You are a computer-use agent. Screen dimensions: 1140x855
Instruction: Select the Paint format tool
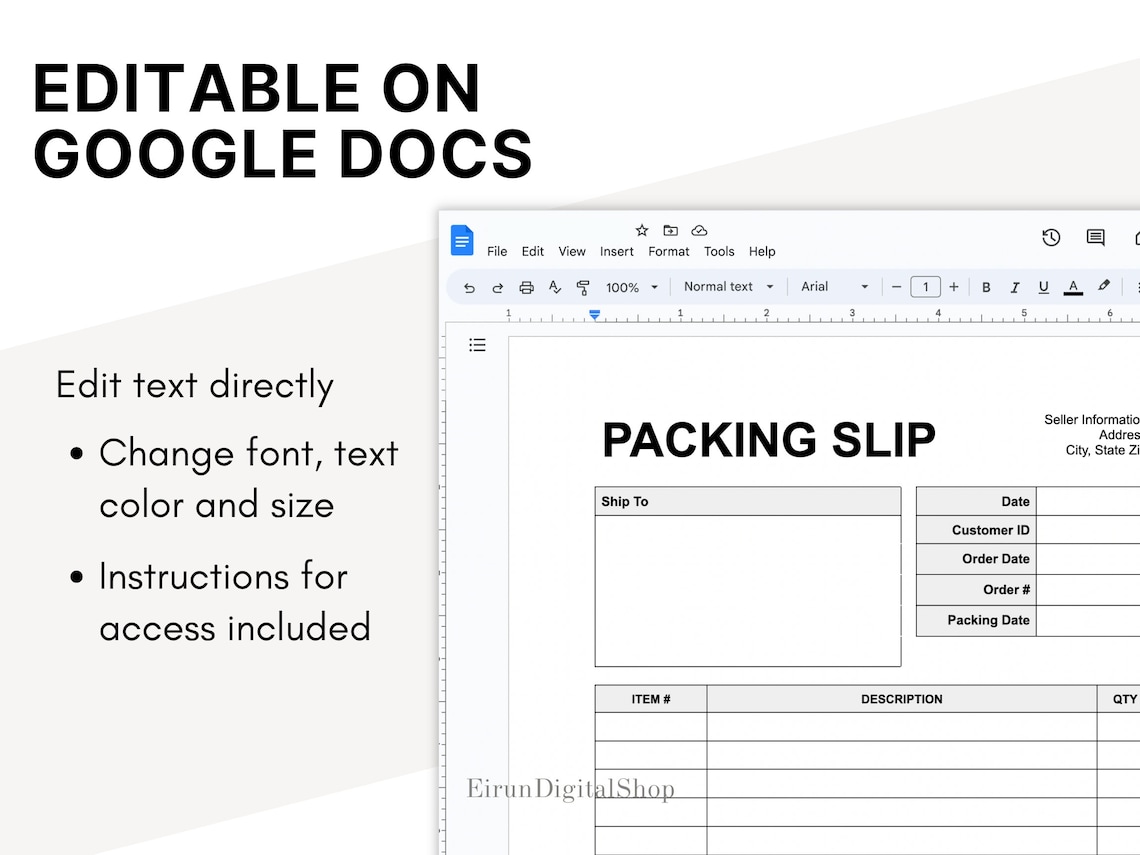point(583,287)
